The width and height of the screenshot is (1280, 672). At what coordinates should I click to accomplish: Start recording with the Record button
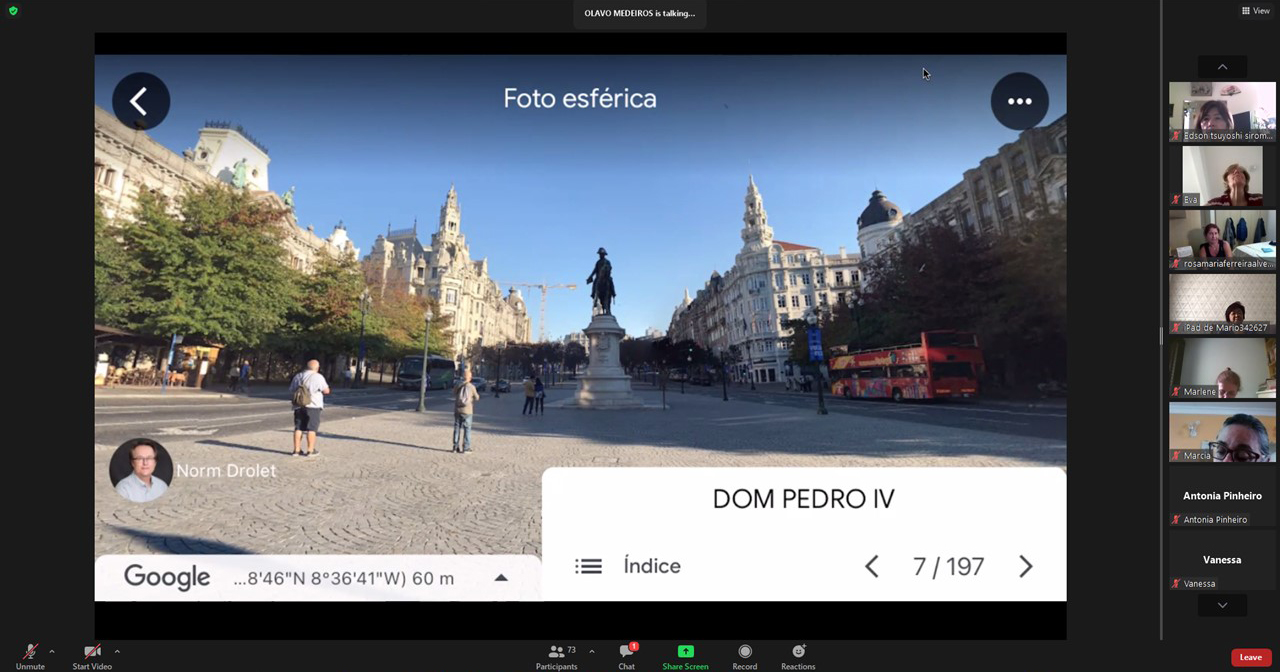click(745, 656)
